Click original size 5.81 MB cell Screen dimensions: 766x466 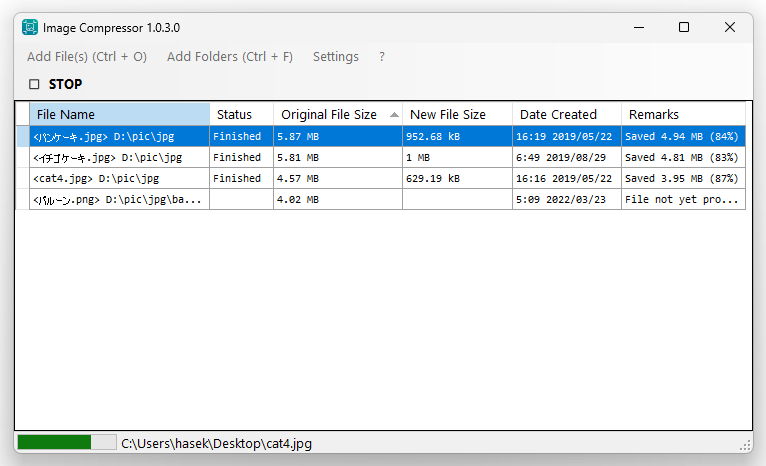(x=338, y=157)
